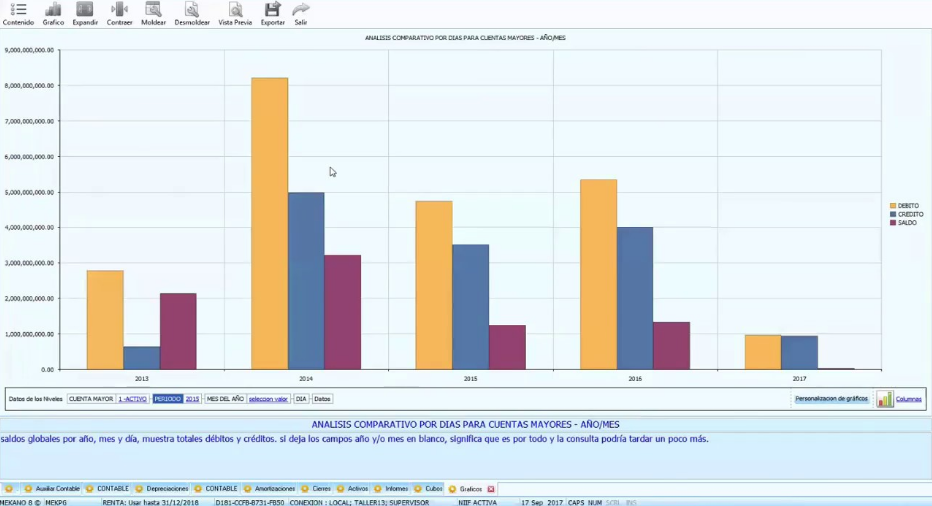Close the Graficos tab
932x506 pixels.
pos(491,489)
